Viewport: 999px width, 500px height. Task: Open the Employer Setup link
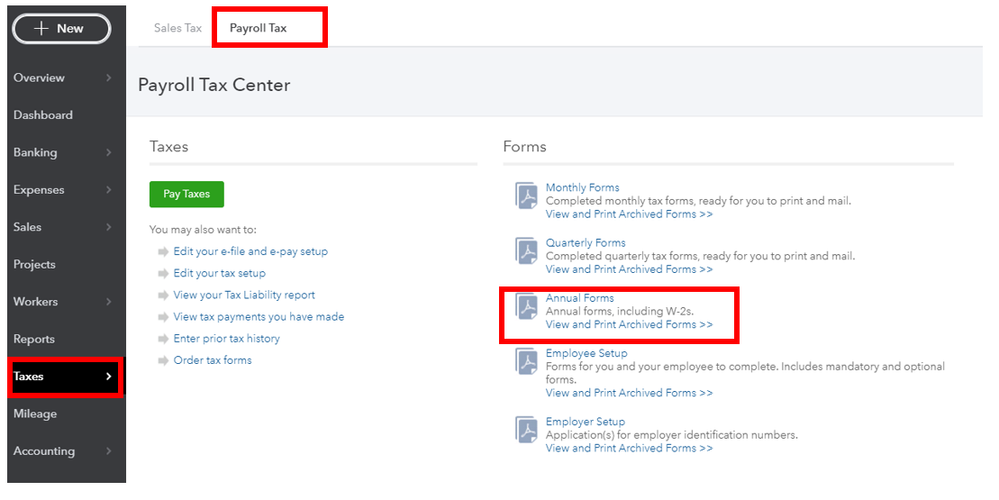585,422
